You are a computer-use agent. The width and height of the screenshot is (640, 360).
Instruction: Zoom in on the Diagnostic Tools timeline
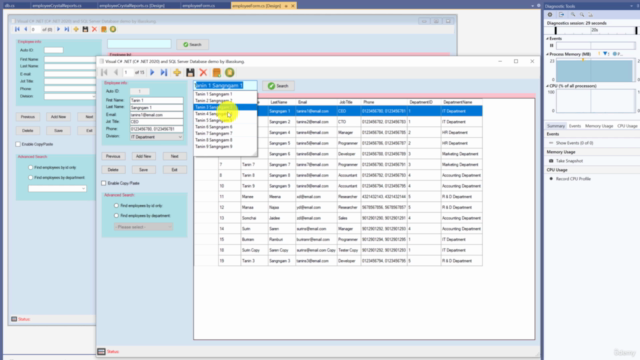pos(573,15)
